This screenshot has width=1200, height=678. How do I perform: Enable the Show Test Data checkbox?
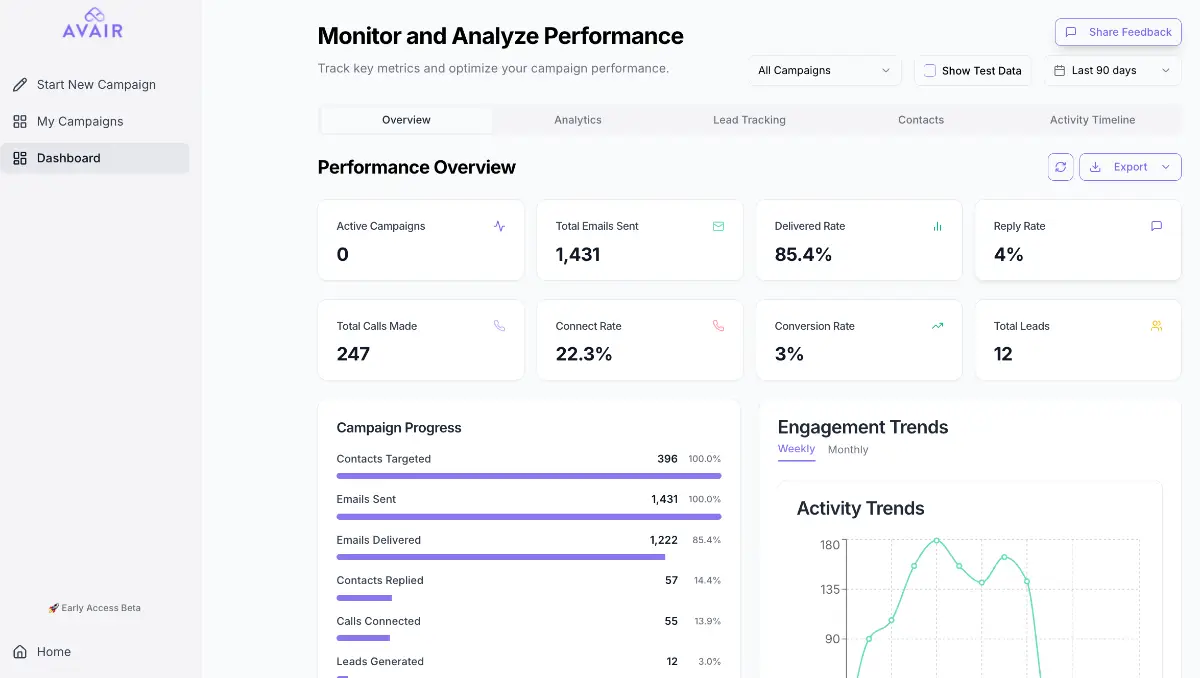click(x=930, y=71)
